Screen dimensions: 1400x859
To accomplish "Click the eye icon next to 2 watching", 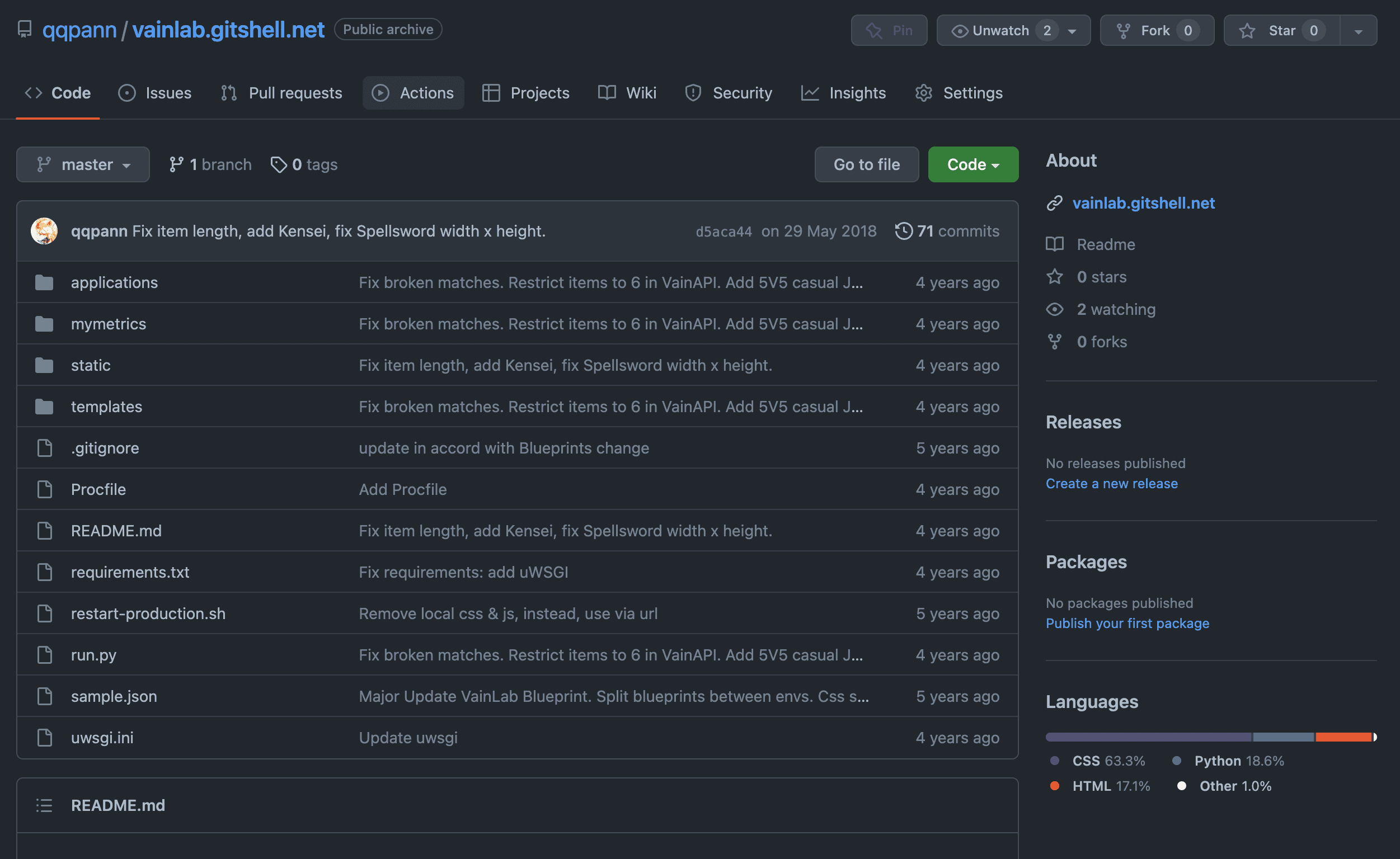I will (x=1054, y=309).
